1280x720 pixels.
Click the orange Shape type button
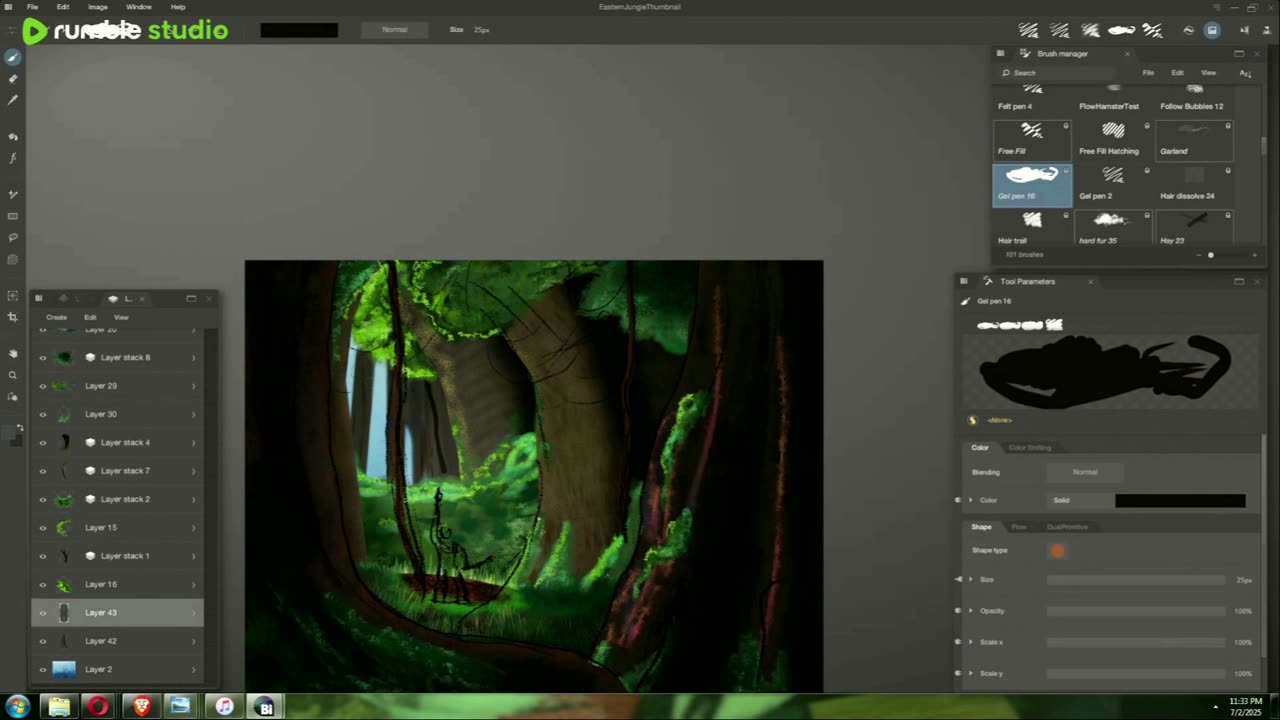point(1058,550)
